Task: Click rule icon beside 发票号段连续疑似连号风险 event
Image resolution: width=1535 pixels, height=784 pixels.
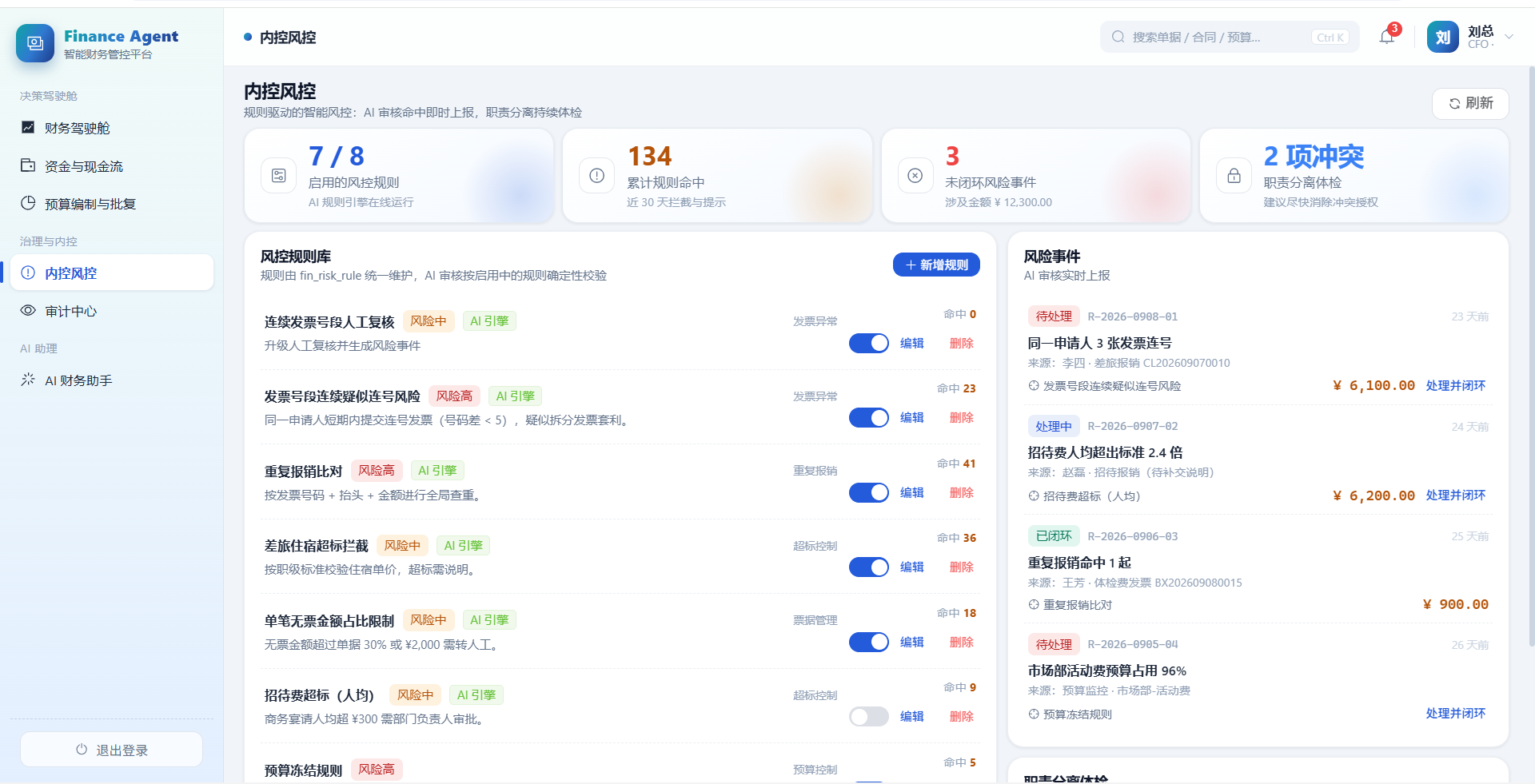Action: pos(1034,386)
